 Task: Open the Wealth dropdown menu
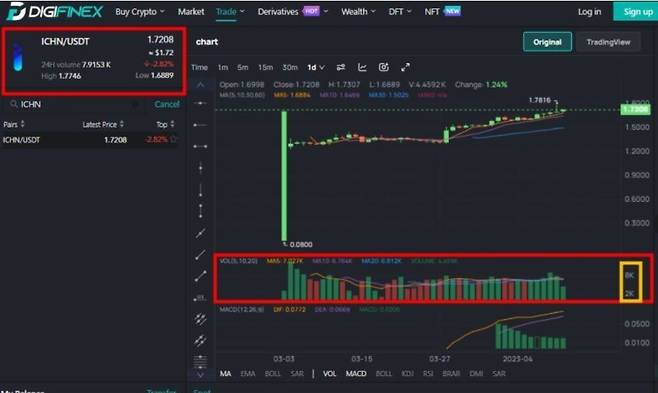358,12
